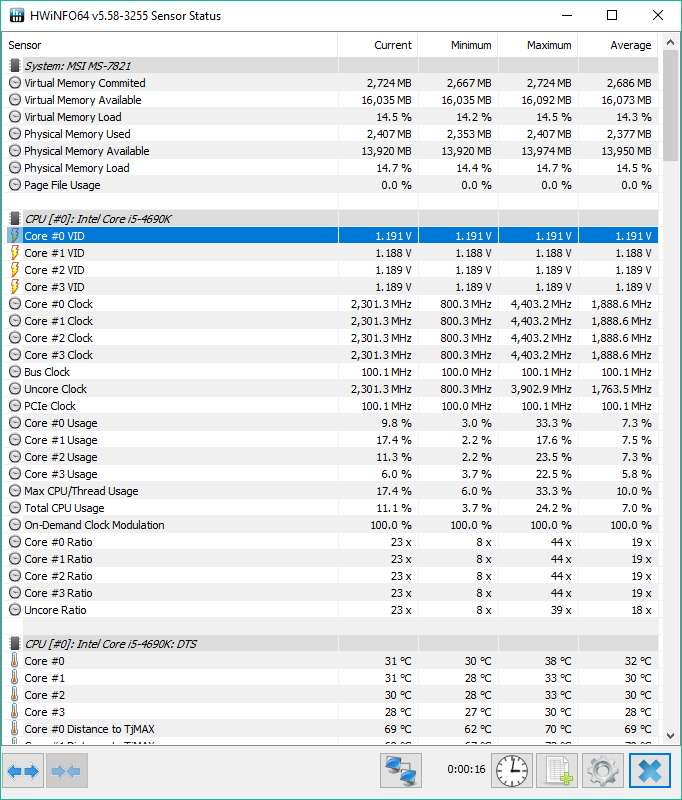Screen dimensions: 682x800
Task: Click the System MSI MS-7821 chip icon
Action: (14, 66)
